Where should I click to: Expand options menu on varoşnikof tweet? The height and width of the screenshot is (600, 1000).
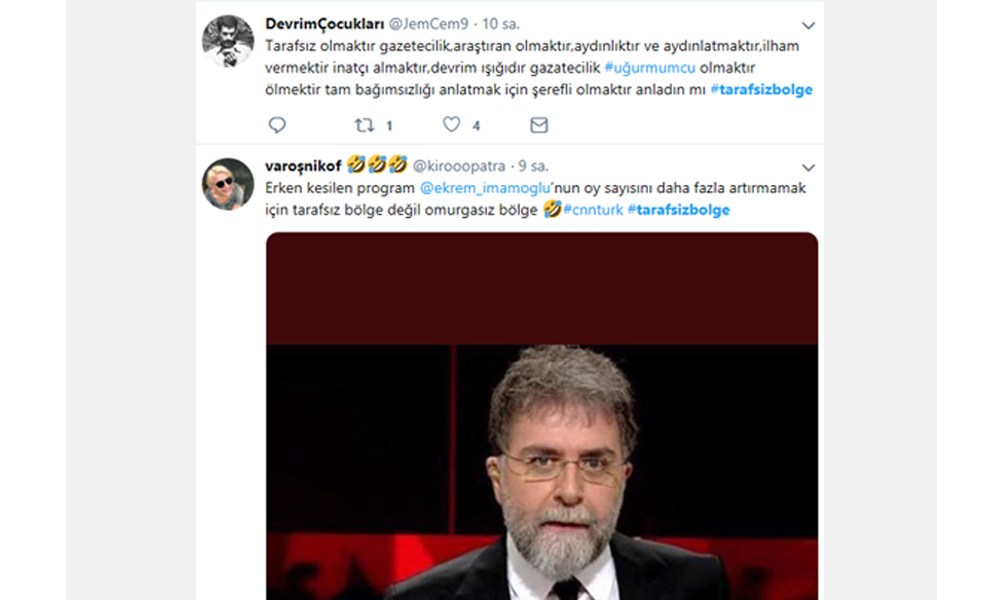pos(808,167)
